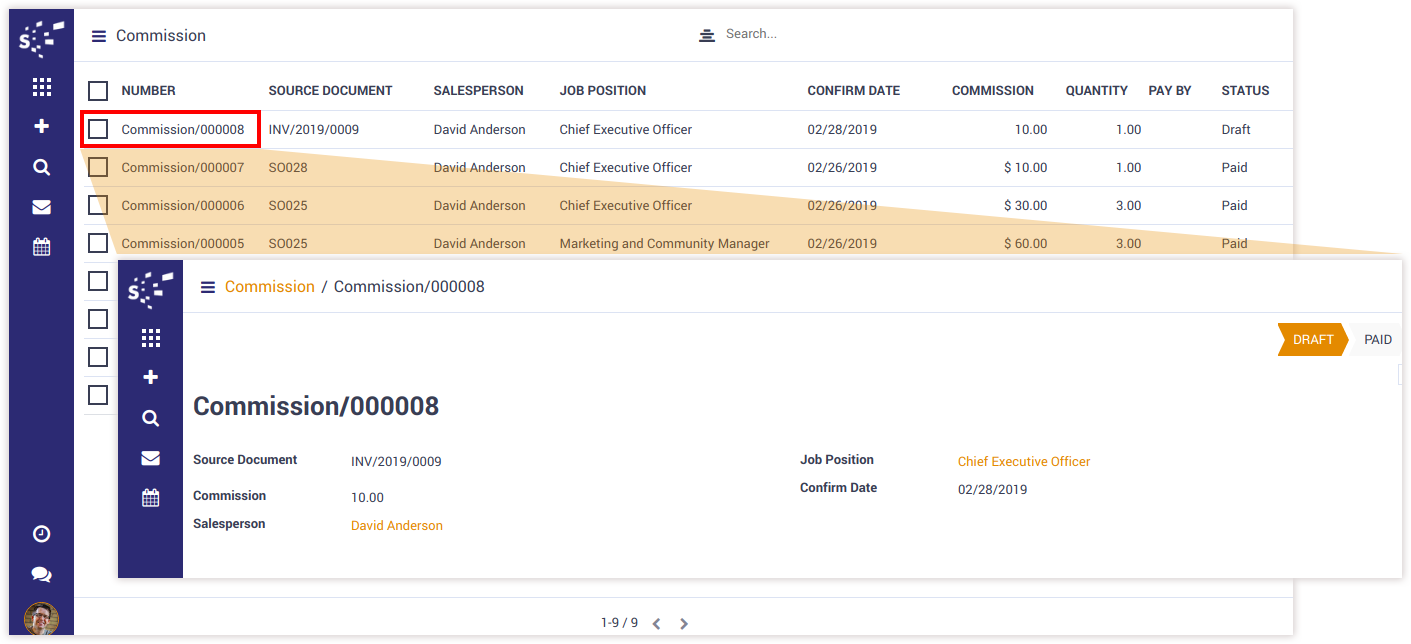The height and width of the screenshot is (644, 1411).
Task: Tick the checkbox for Commission/000006
Action: 98,205
